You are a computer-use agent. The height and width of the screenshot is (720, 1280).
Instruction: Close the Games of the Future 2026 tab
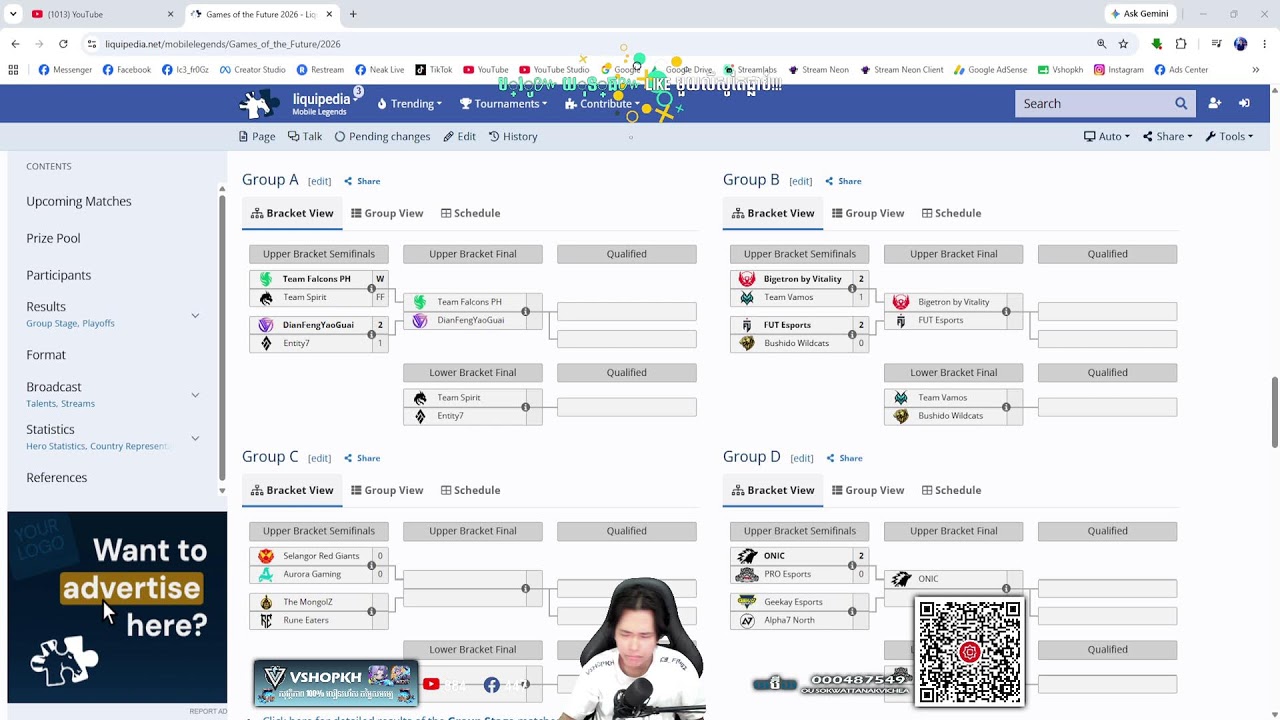point(329,14)
